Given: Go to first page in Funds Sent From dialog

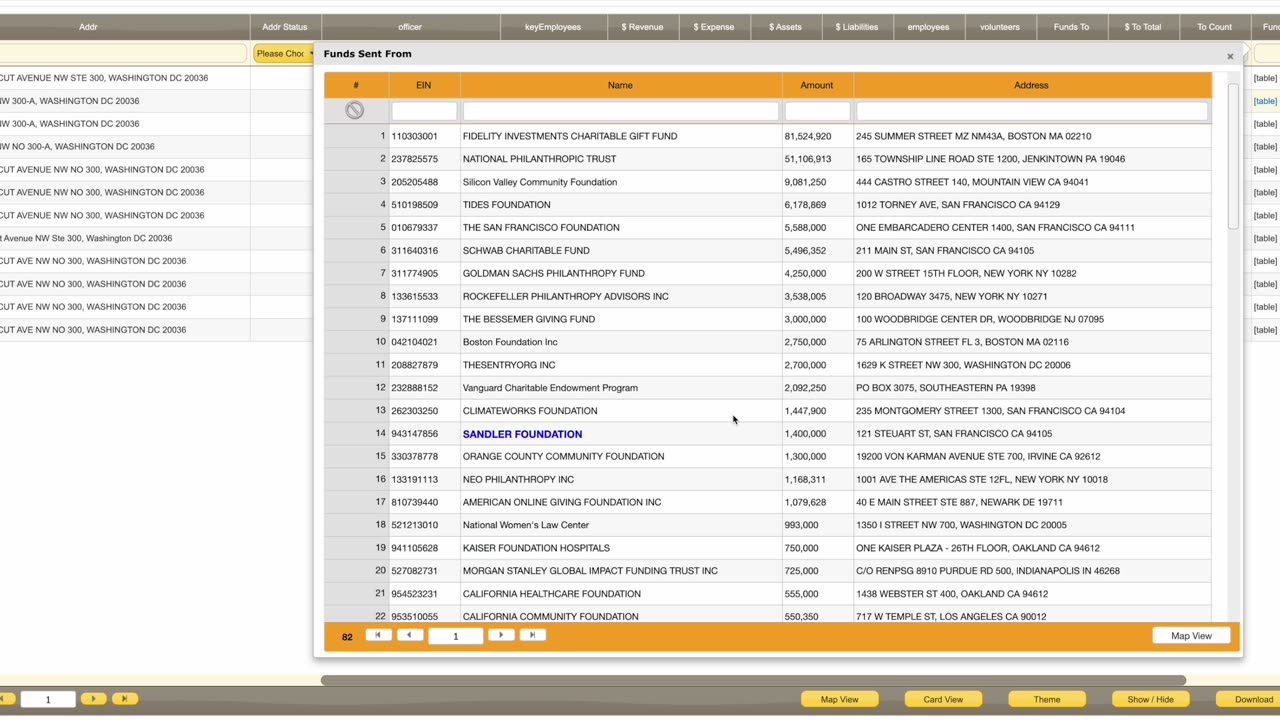Looking at the screenshot, I should pyautogui.click(x=378, y=635).
